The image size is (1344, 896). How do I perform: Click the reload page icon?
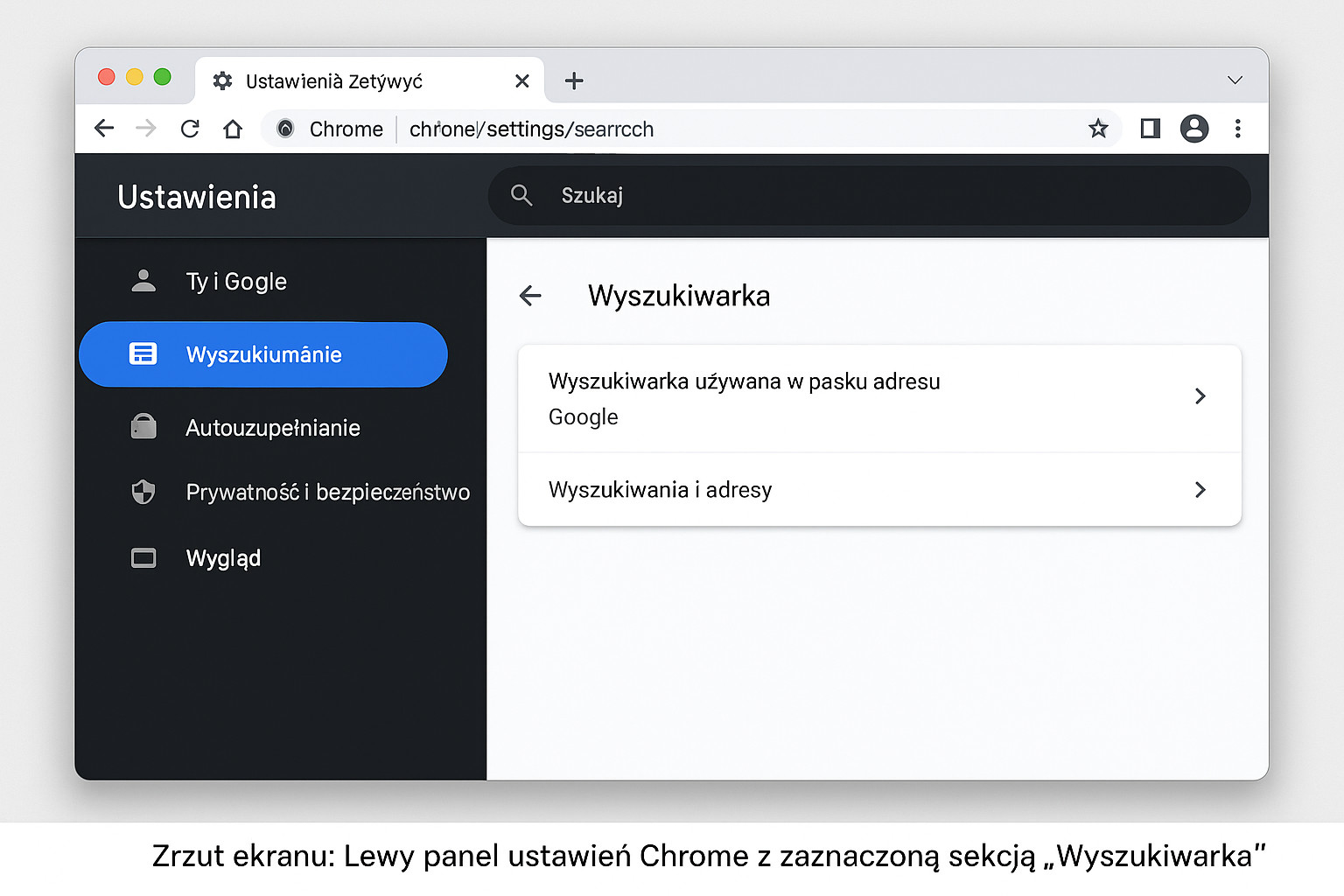pyautogui.click(x=190, y=129)
